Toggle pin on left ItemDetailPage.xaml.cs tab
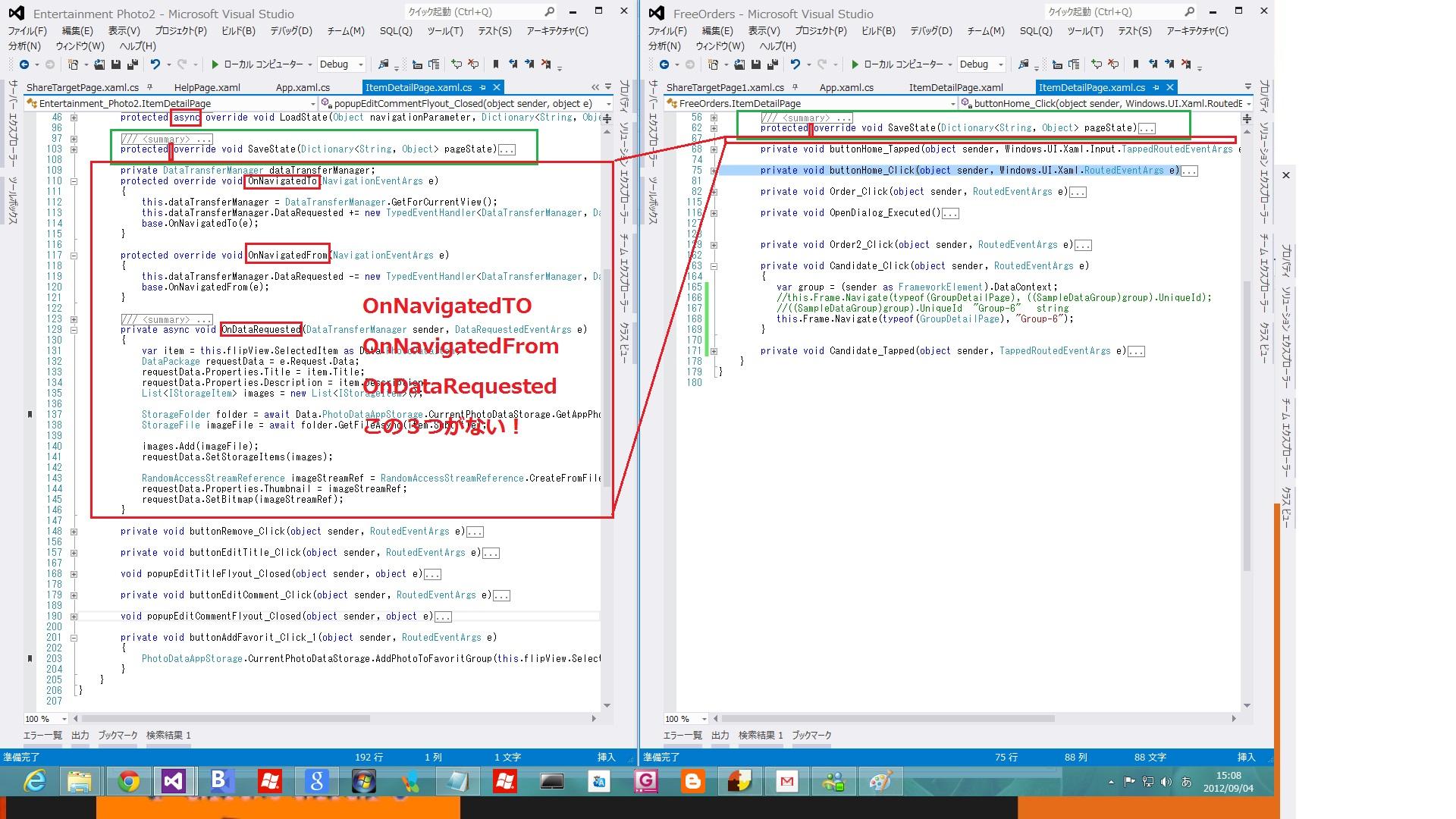This screenshot has width=1456, height=819. (x=482, y=87)
